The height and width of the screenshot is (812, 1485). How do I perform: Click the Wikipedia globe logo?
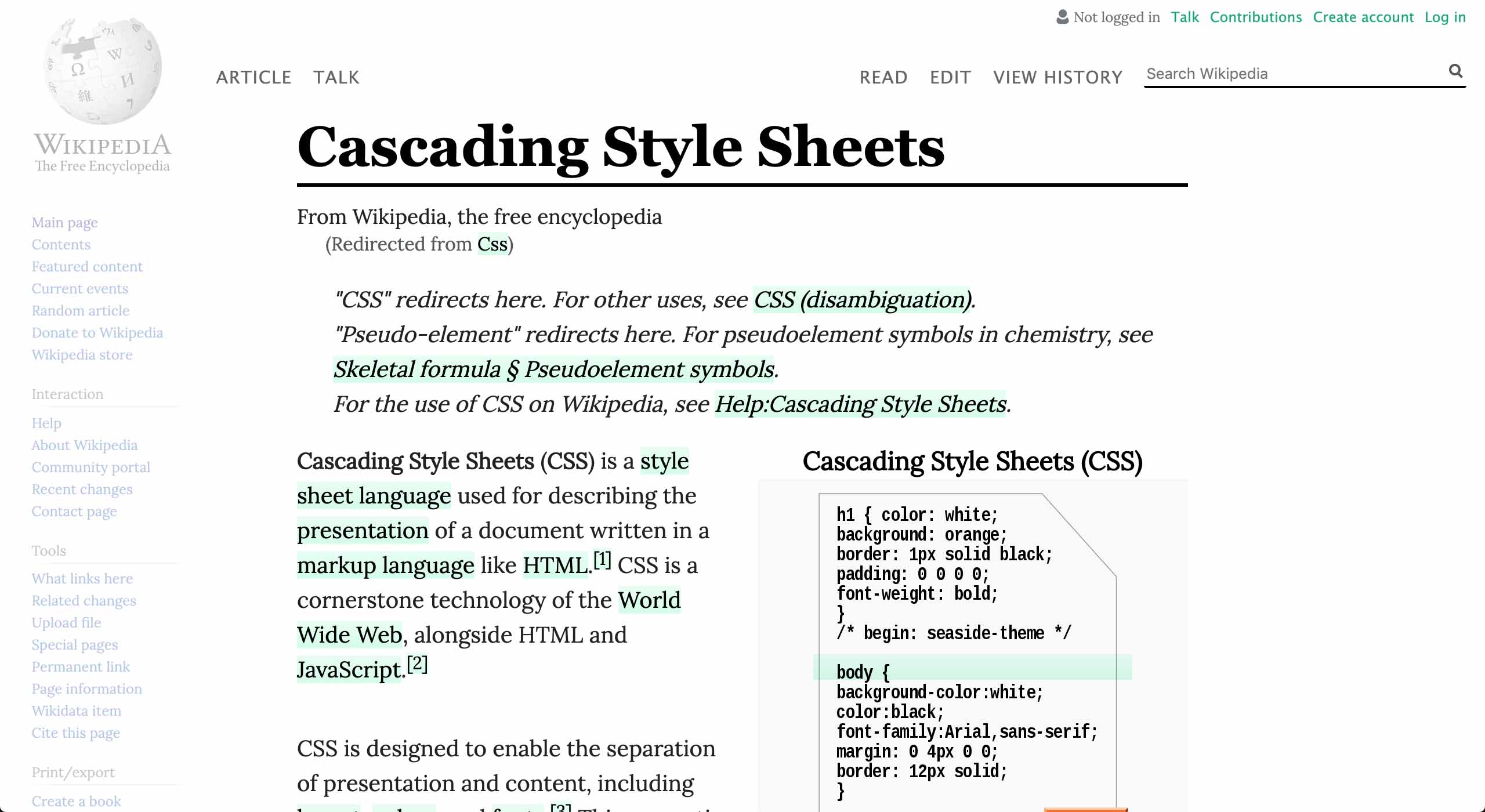103,70
